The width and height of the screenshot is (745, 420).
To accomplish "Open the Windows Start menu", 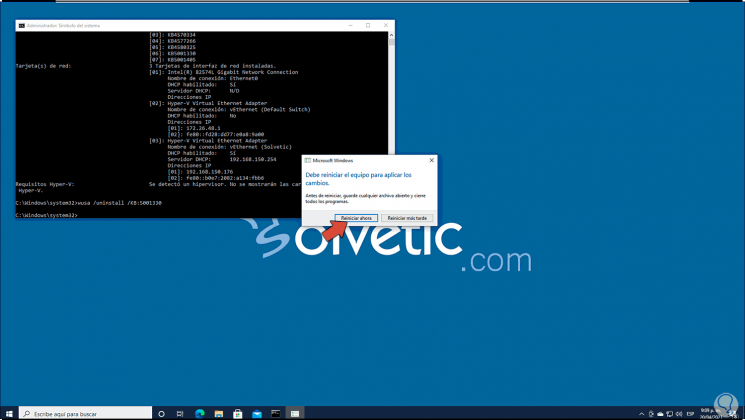I will point(9,414).
